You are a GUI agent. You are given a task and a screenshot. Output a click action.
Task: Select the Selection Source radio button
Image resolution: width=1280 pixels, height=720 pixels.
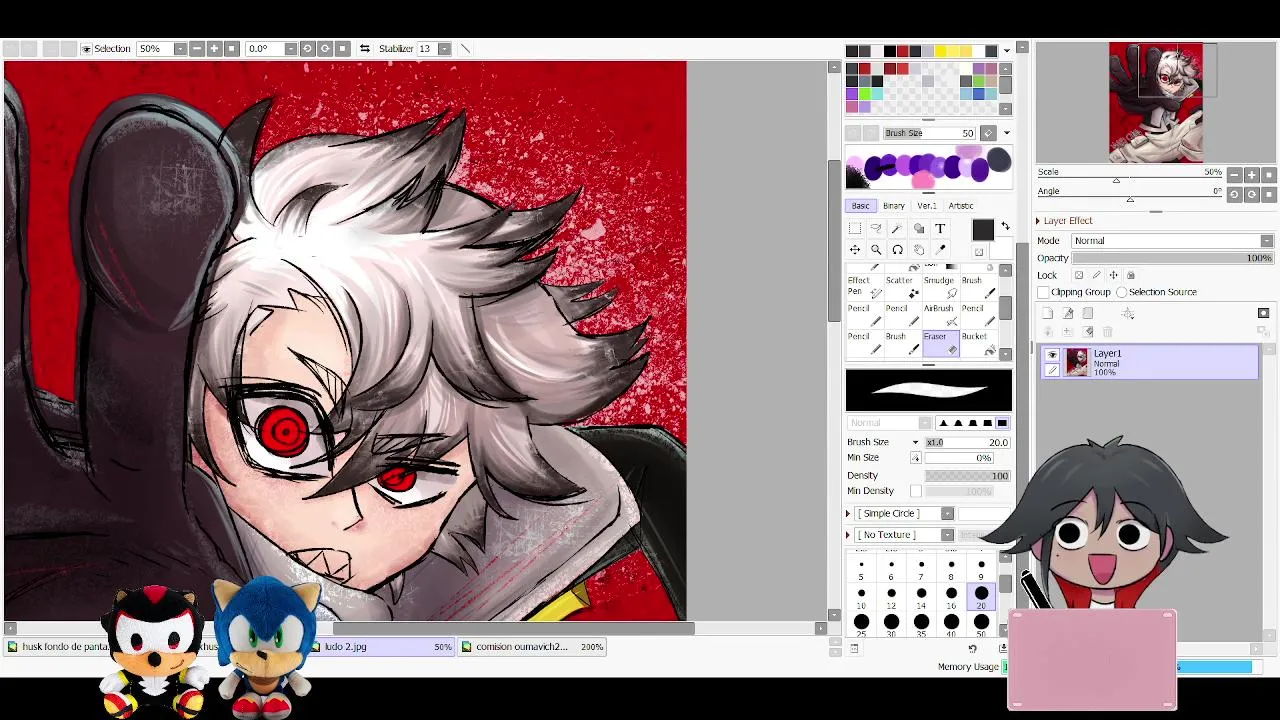tap(1121, 292)
